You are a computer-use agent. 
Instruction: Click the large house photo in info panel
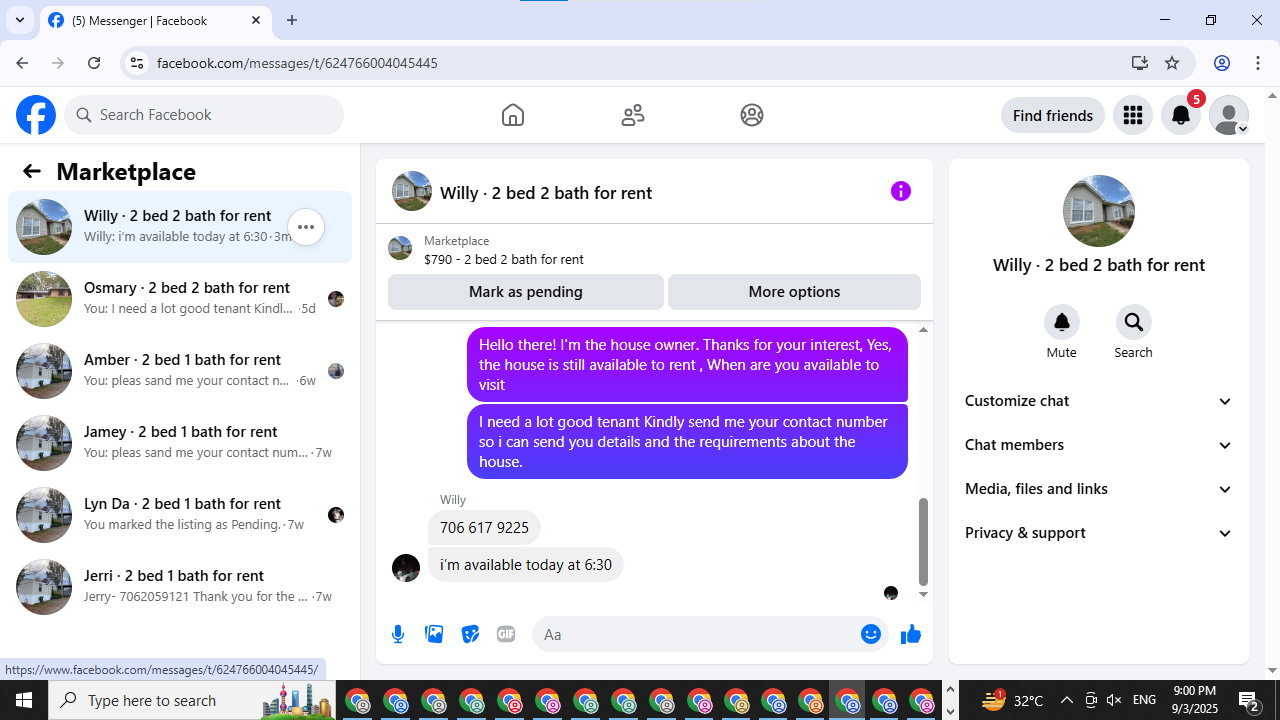click(1099, 211)
